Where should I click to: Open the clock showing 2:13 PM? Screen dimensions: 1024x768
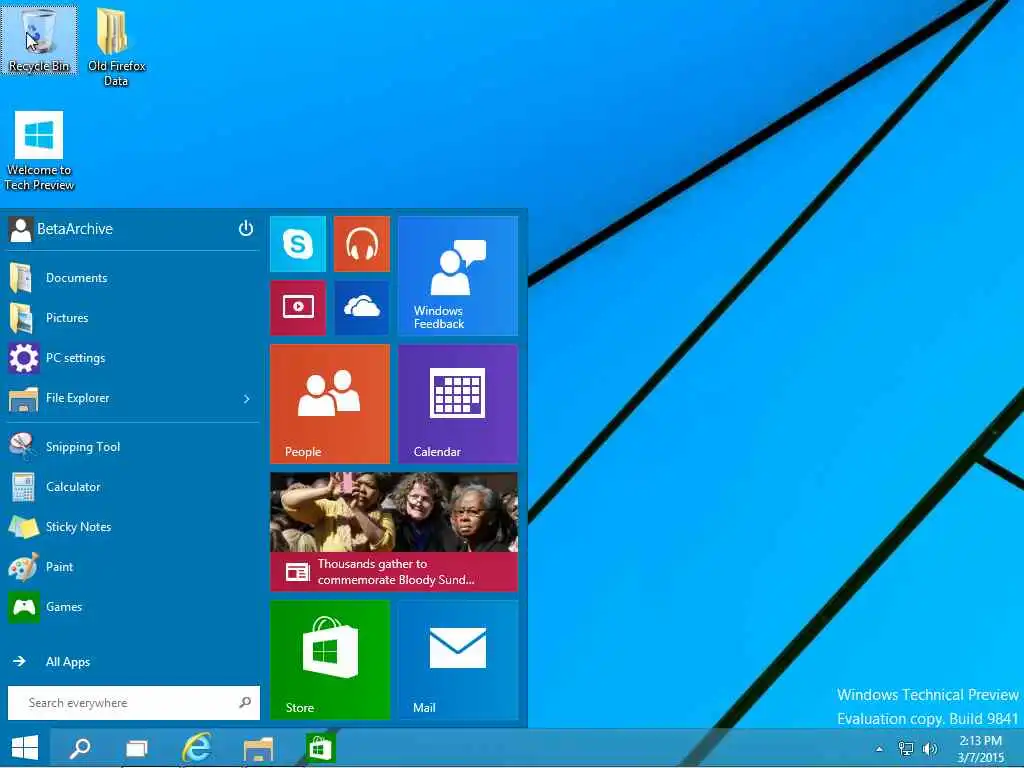pos(980,749)
